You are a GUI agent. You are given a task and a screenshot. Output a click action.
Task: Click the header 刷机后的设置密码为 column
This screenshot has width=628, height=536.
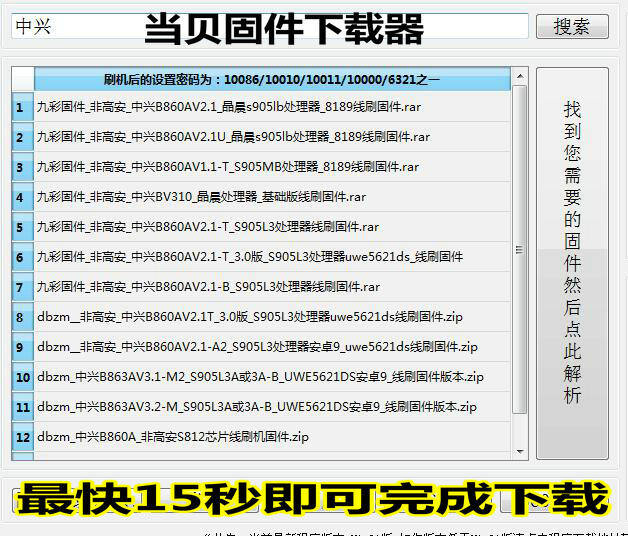point(272,79)
